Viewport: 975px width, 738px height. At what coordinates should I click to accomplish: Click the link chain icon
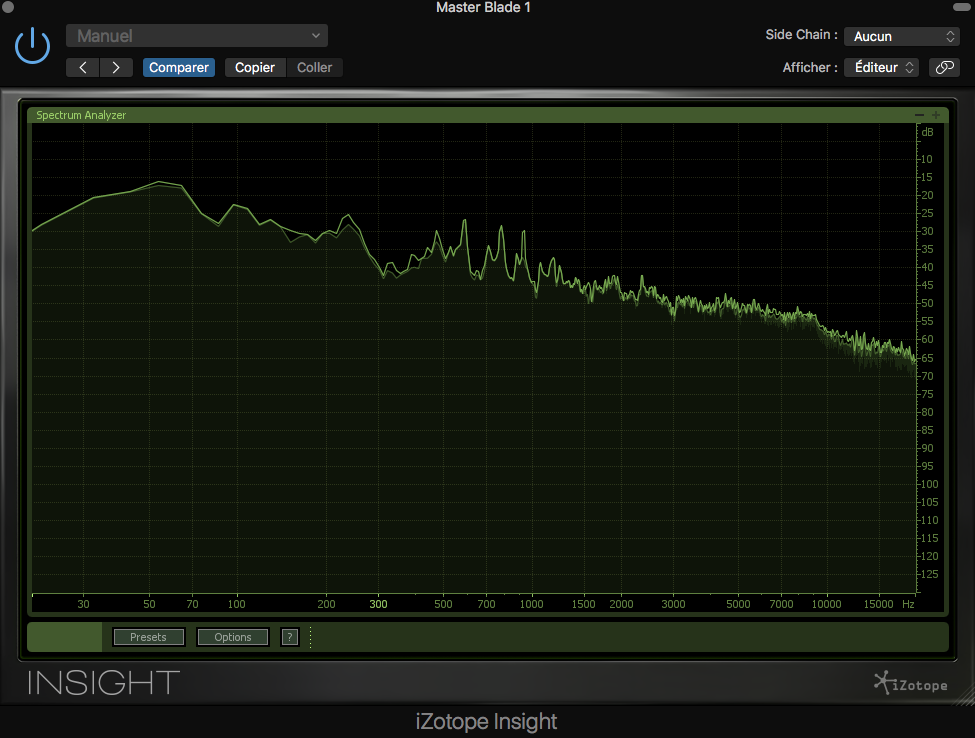pos(945,67)
